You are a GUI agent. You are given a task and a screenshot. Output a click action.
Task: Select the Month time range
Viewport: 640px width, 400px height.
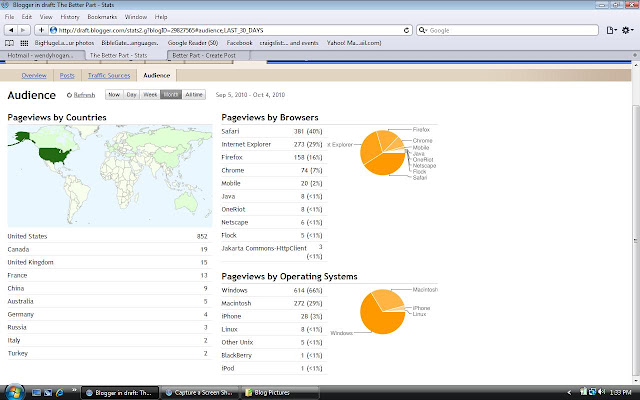(x=171, y=95)
